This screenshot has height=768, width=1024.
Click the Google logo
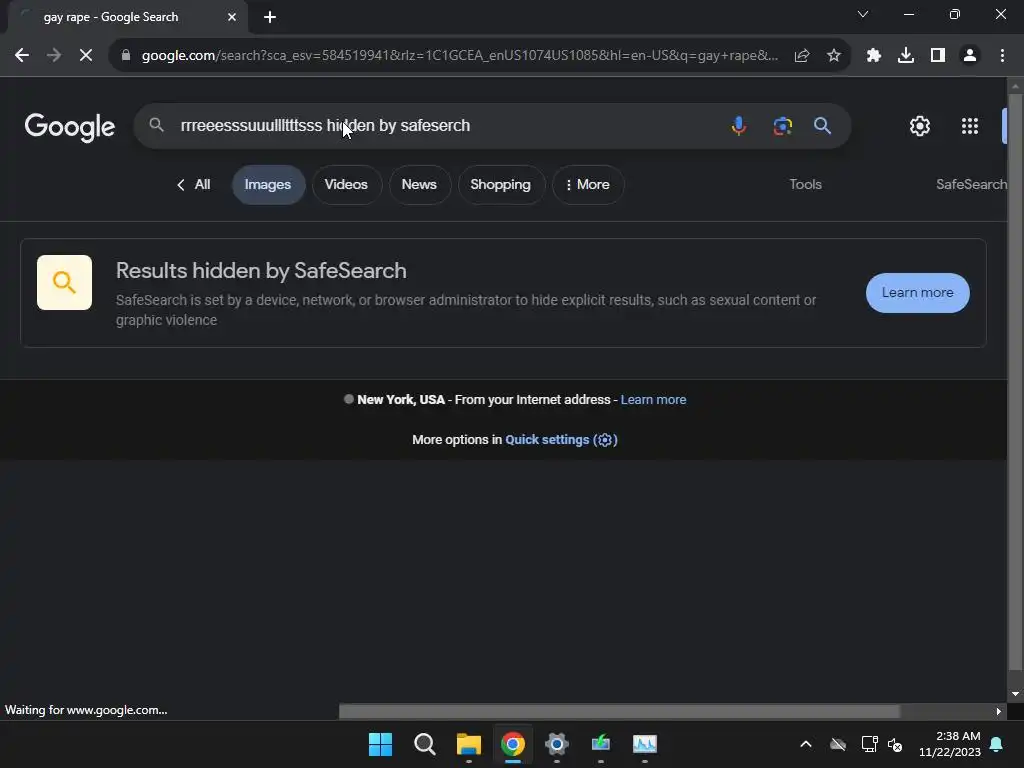click(70, 127)
